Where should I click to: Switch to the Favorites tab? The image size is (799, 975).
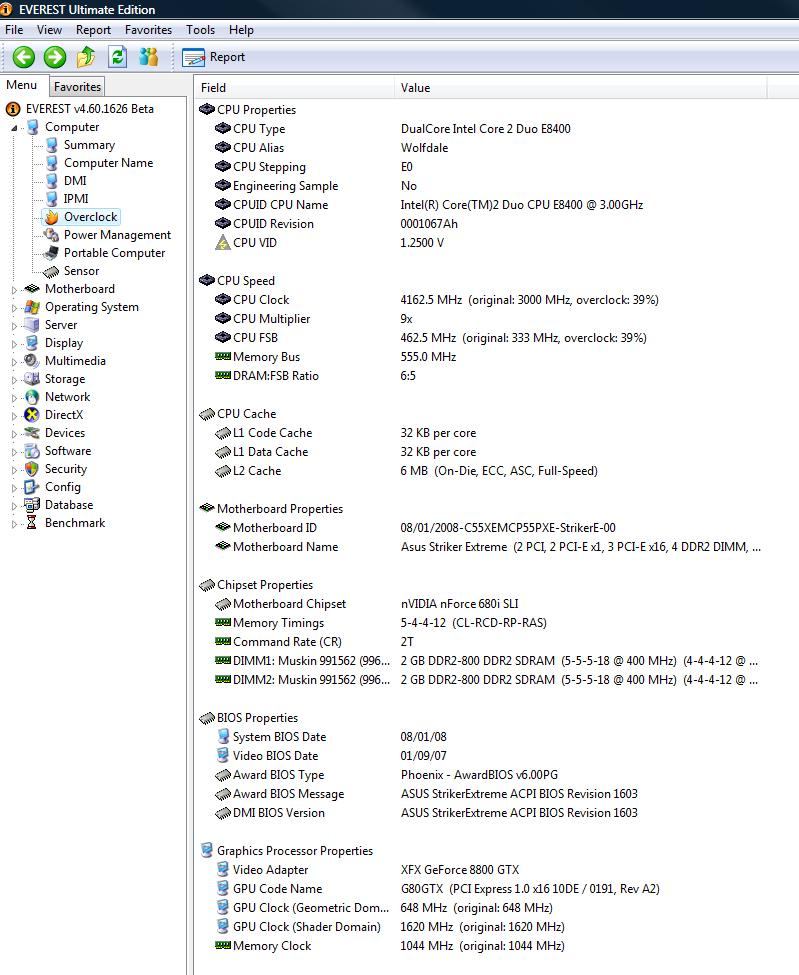tap(77, 86)
